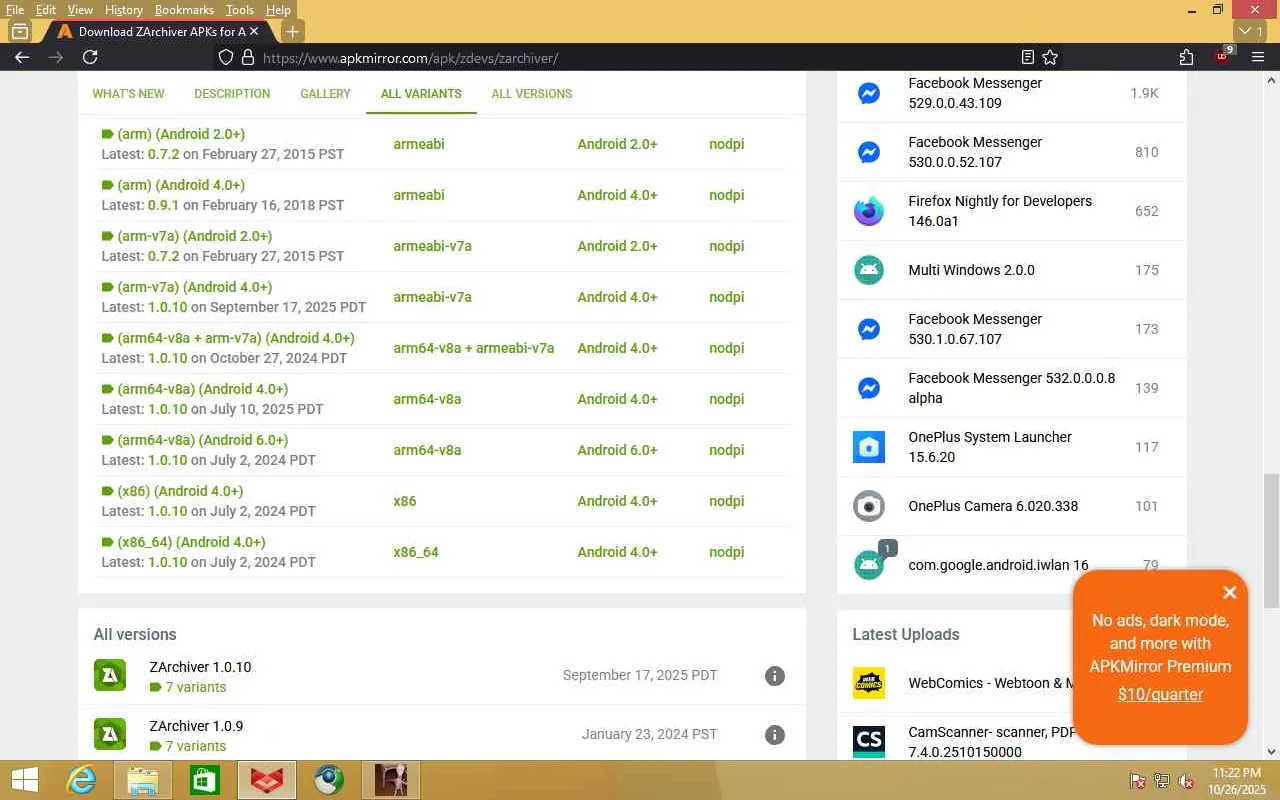Click the browser back arrow
Screen dimensions: 1280x800
22,57
